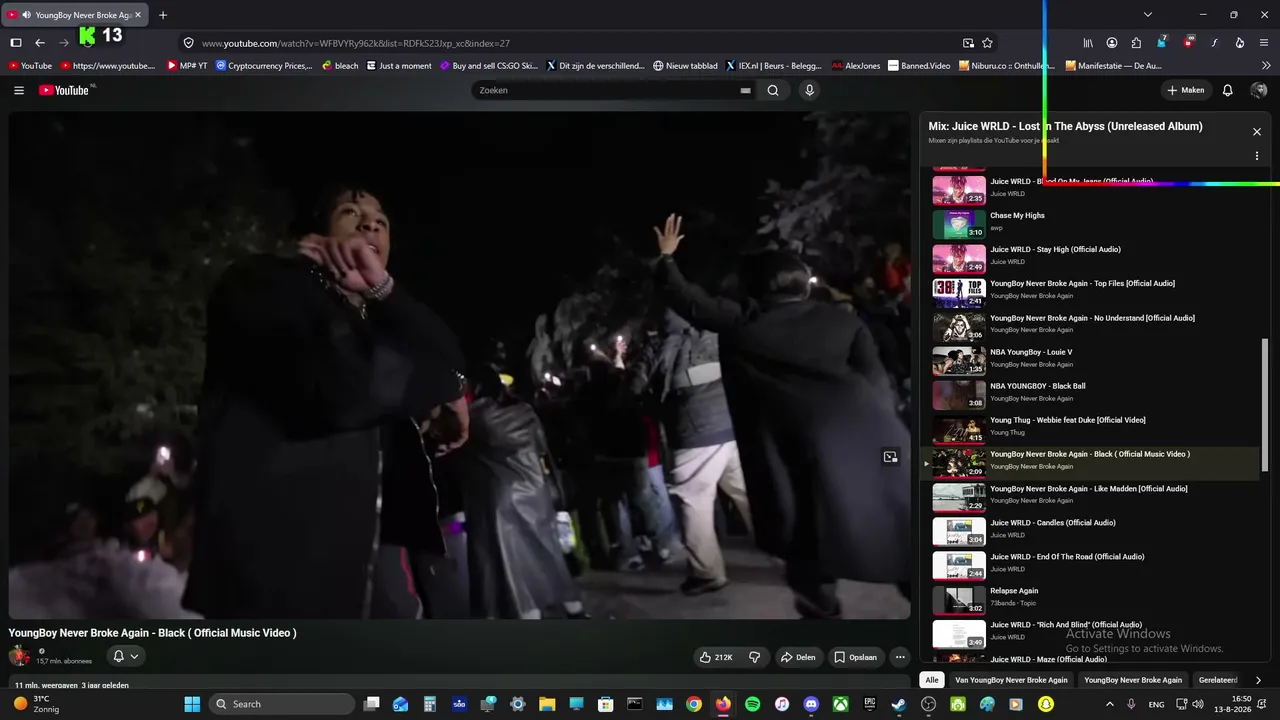The image size is (1280, 720).
Task: Bookmark this page with the star icon
Action: pyautogui.click(x=987, y=43)
